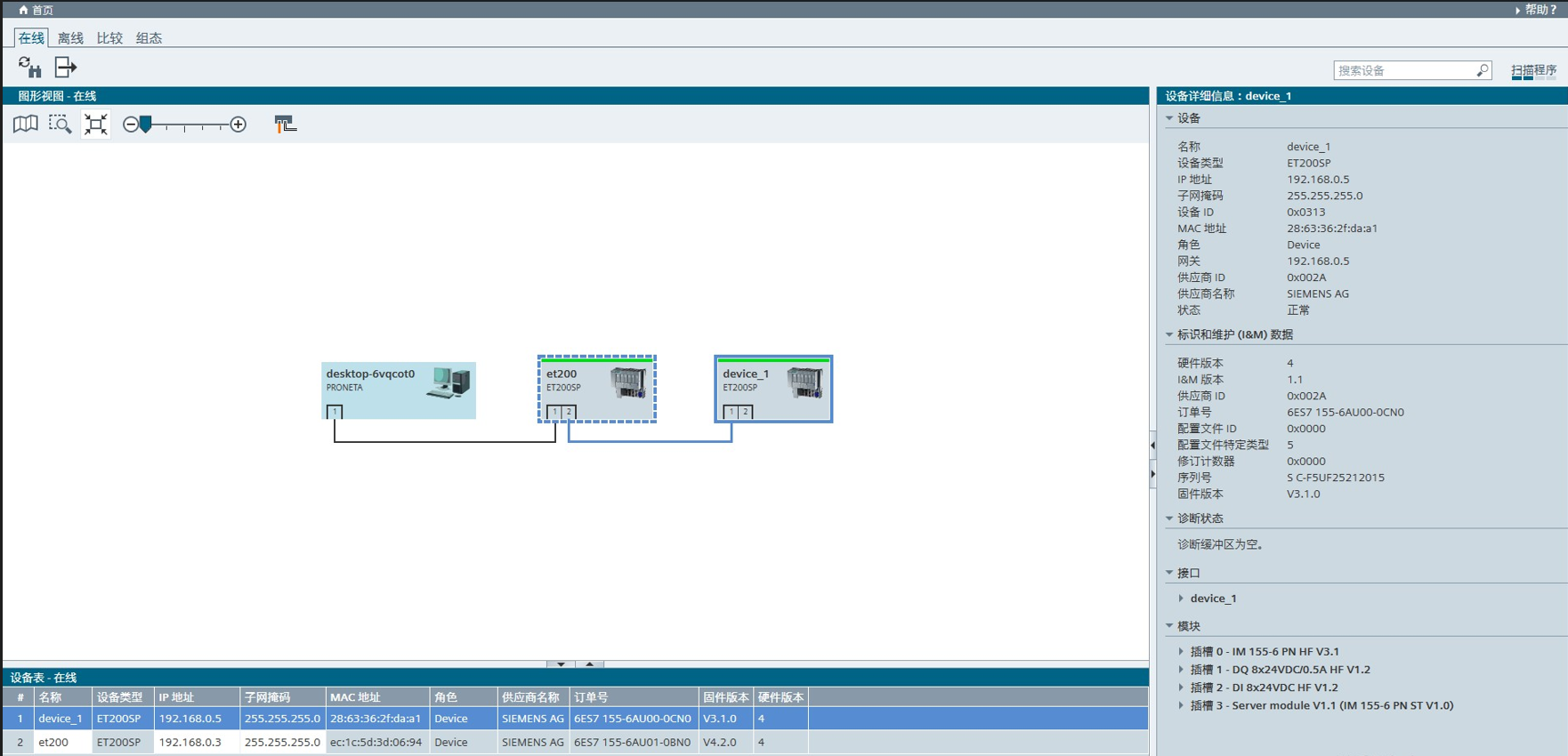Switch to the 离线 tab
This screenshot has height=756, width=1568.
click(x=70, y=38)
